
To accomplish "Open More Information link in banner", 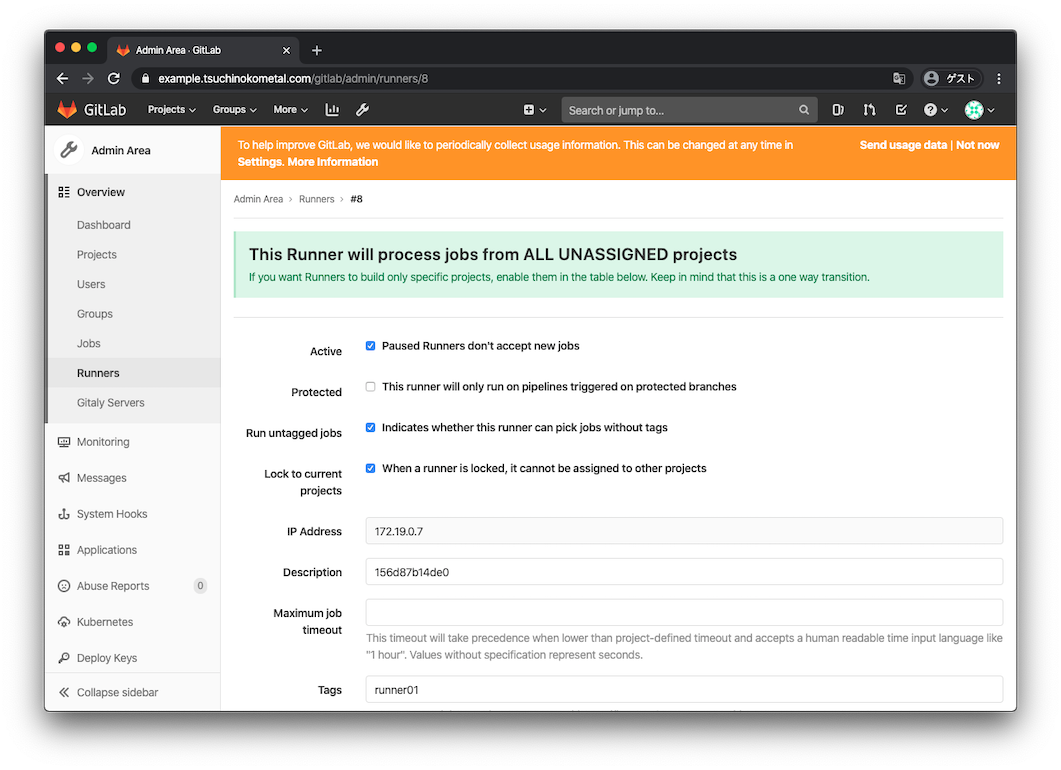I will [332, 162].
